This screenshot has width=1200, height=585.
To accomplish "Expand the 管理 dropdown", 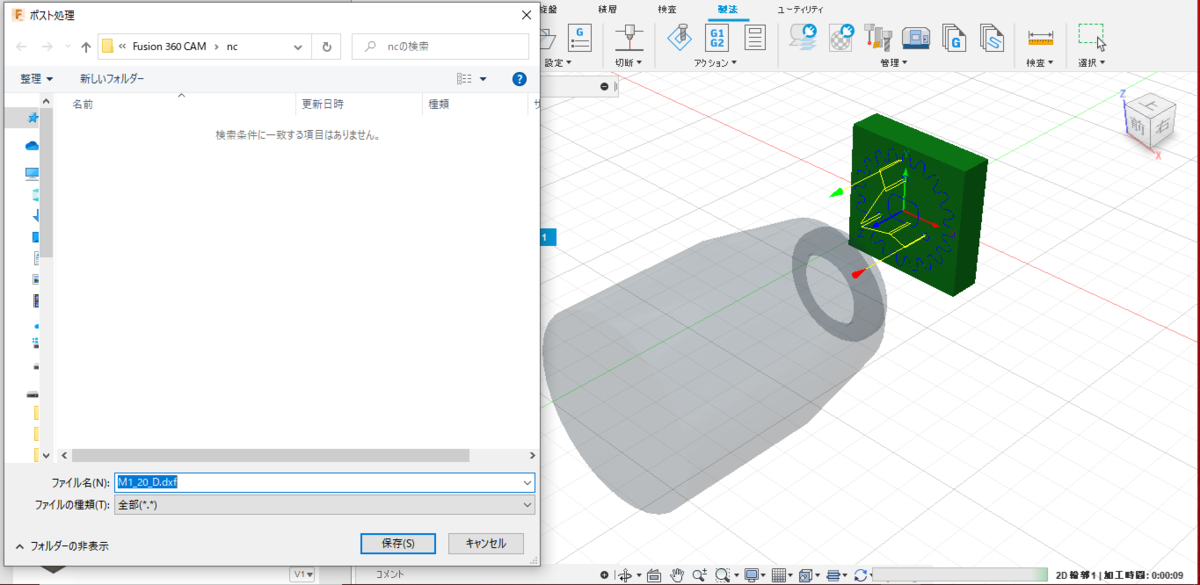I will coord(894,62).
